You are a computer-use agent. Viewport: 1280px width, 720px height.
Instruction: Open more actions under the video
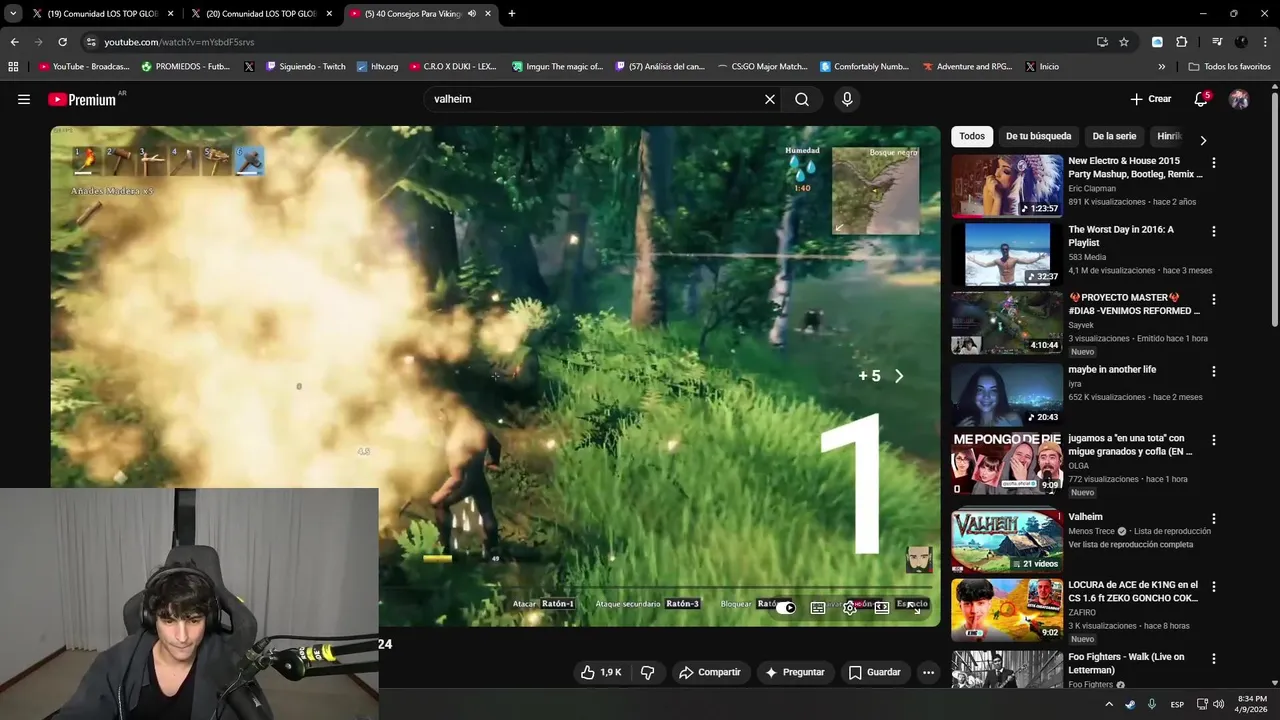tap(928, 672)
